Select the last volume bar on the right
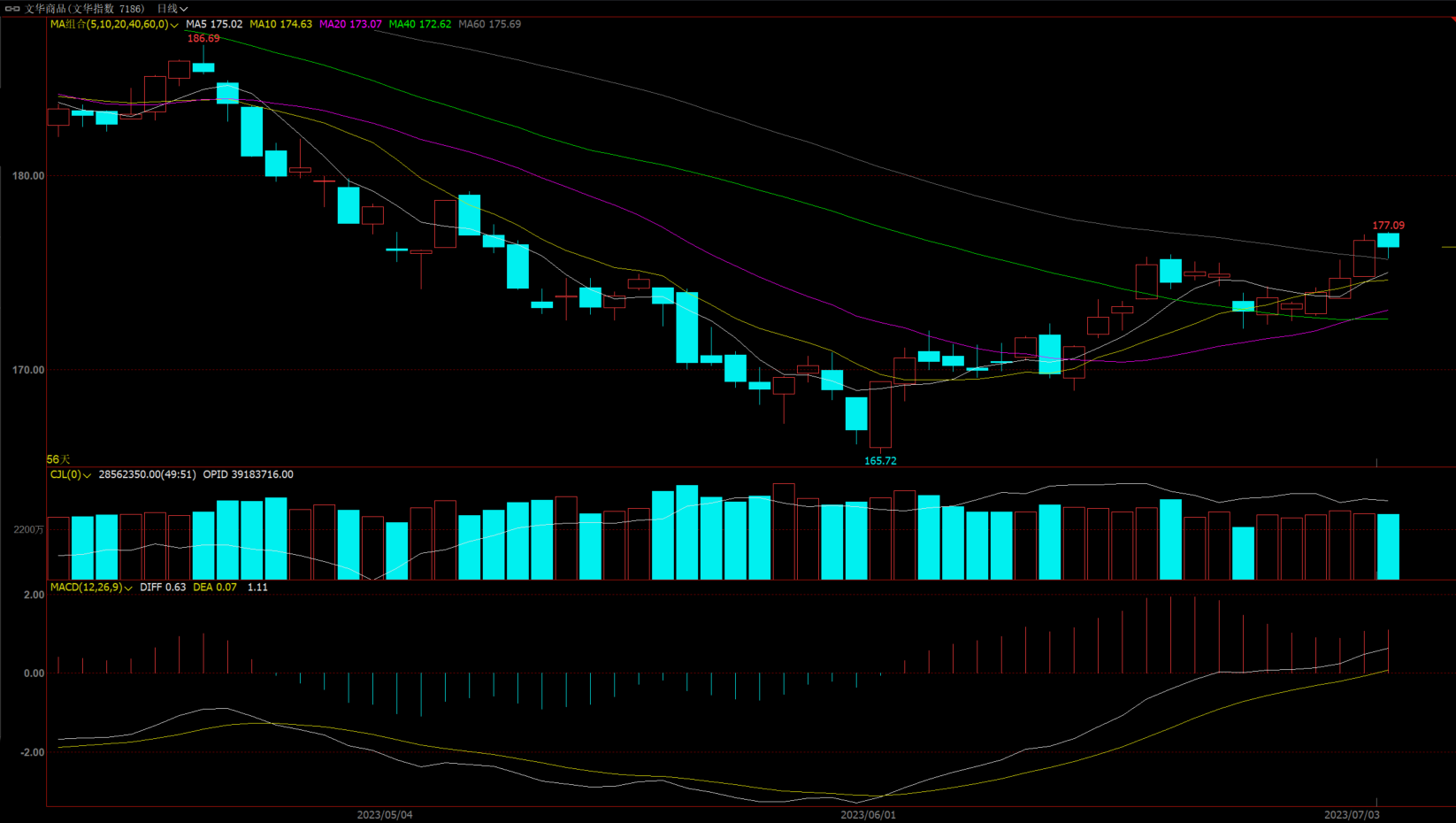Image resolution: width=1456 pixels, height=823 pixels. pos(1388,547)
